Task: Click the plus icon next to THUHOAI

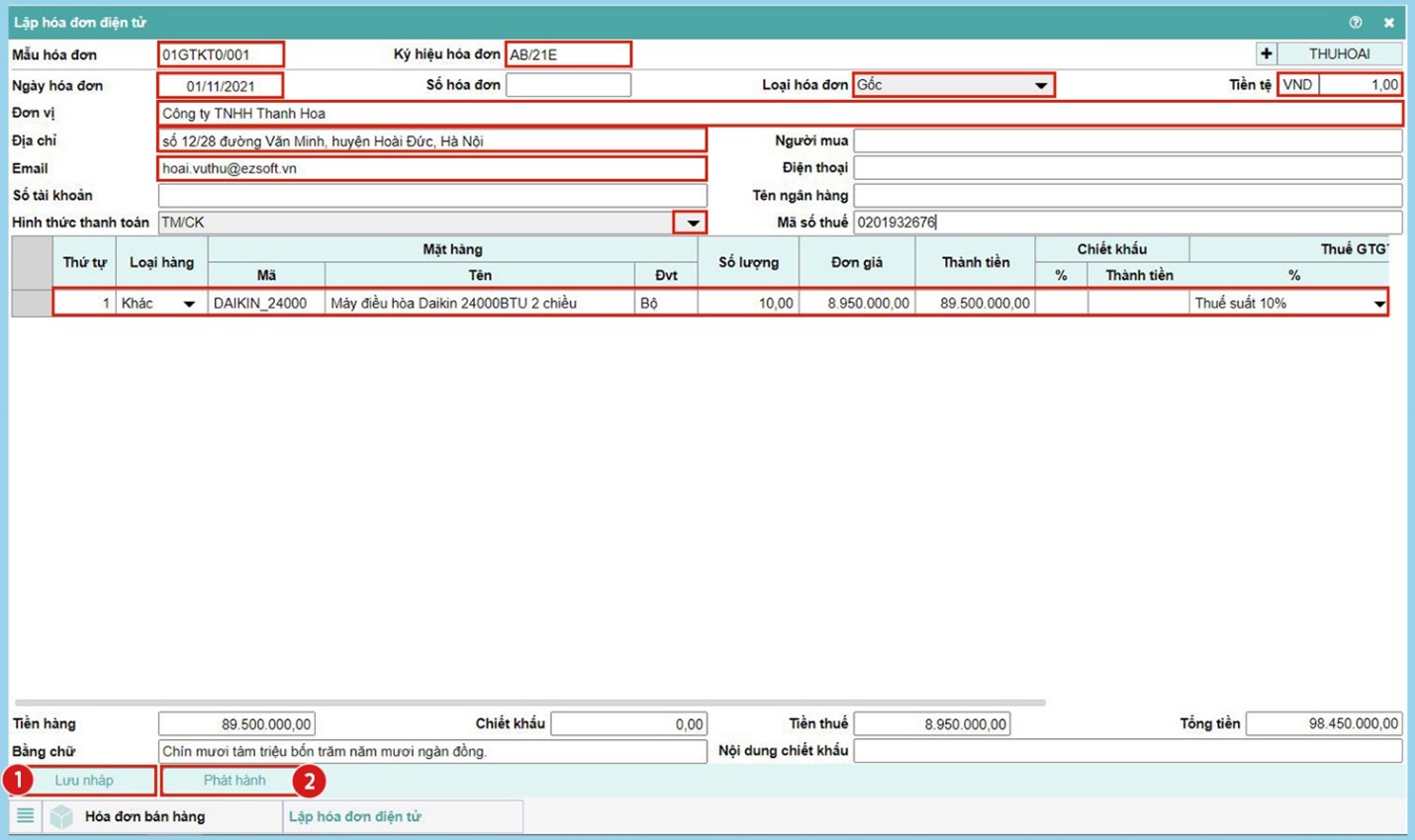Action: pos(1266,53)
